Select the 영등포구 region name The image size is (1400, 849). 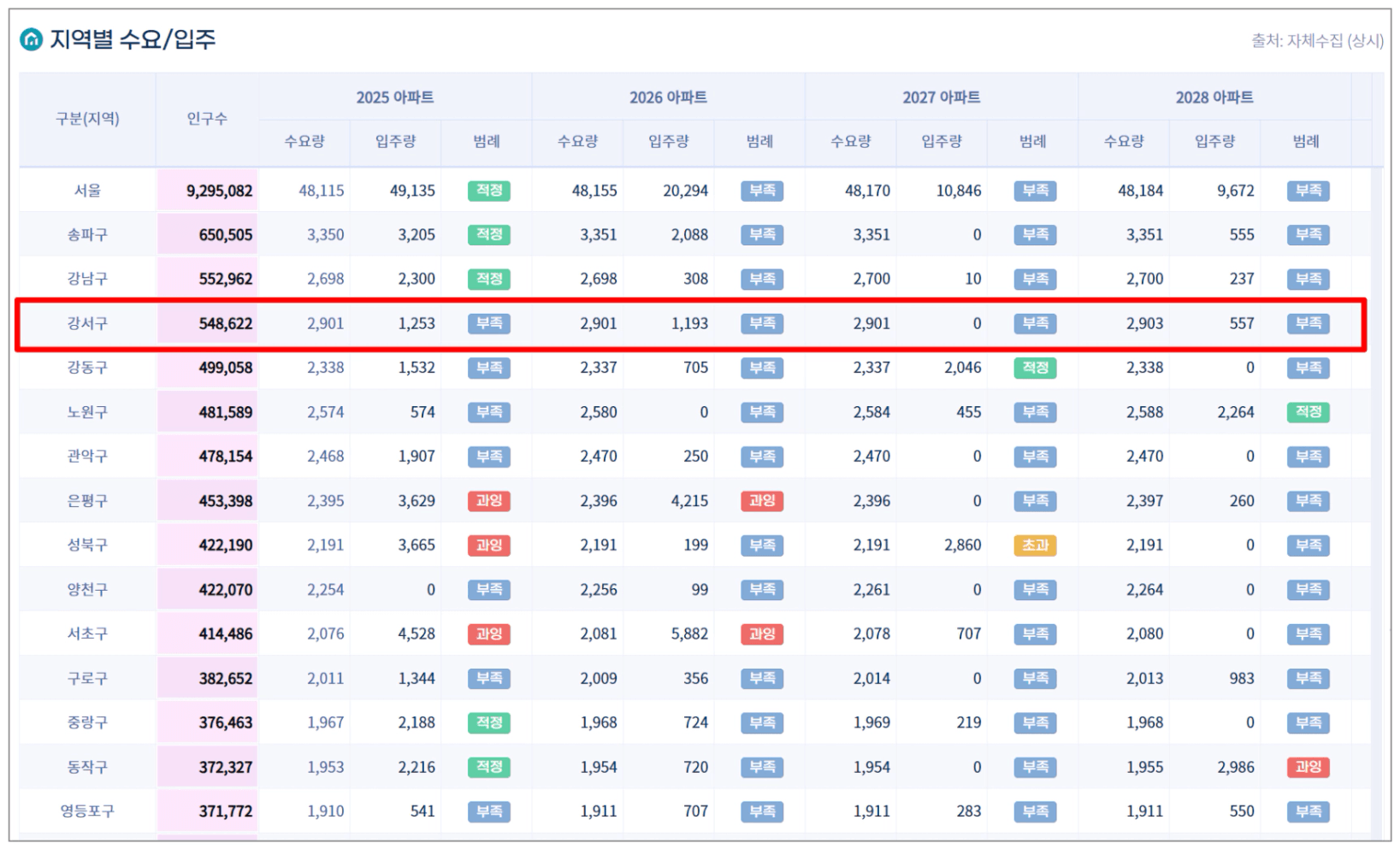point(87,811)
